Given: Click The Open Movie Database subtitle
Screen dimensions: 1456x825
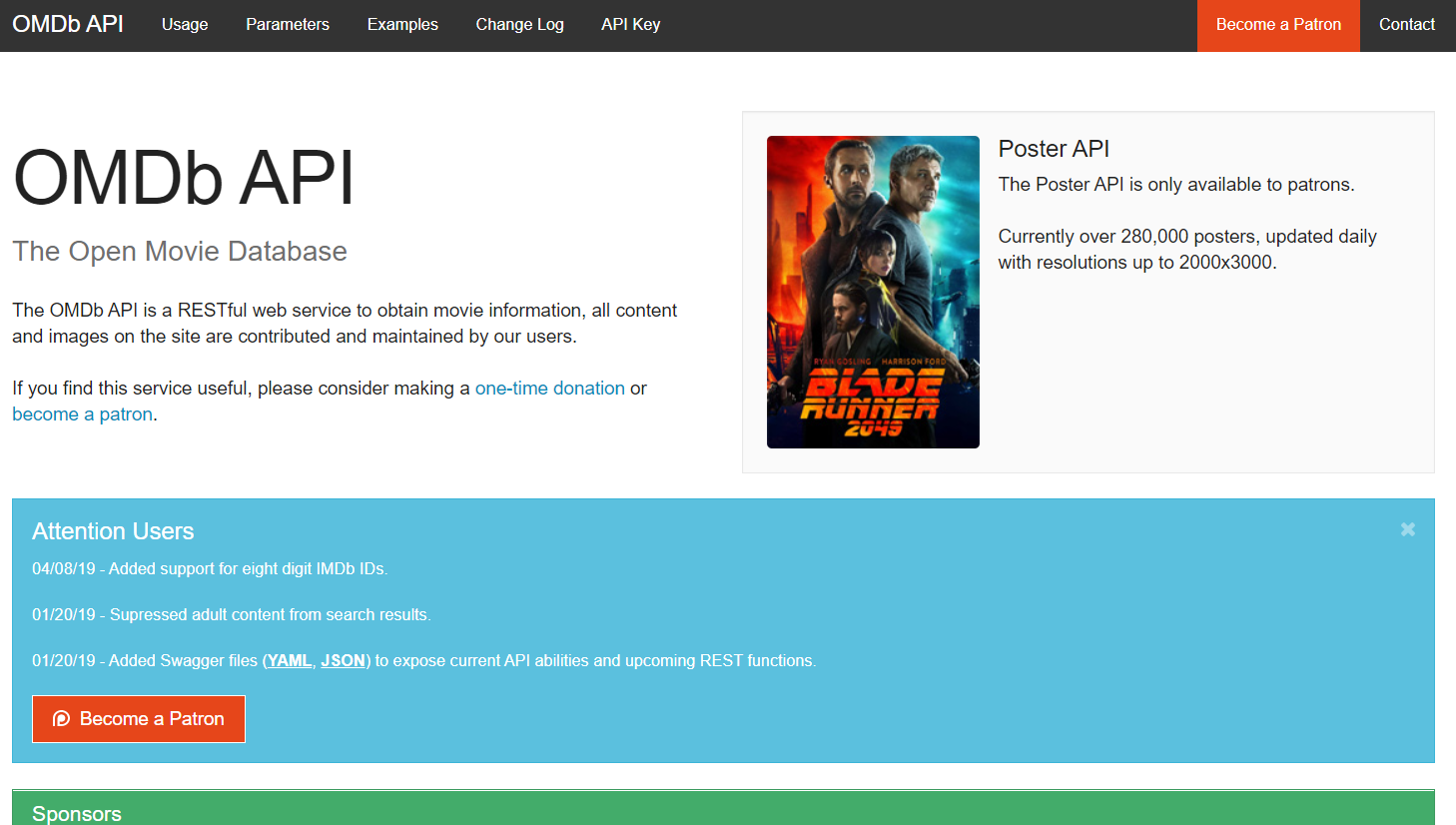Looking at the screenshot, I should [x=180, y=252].
